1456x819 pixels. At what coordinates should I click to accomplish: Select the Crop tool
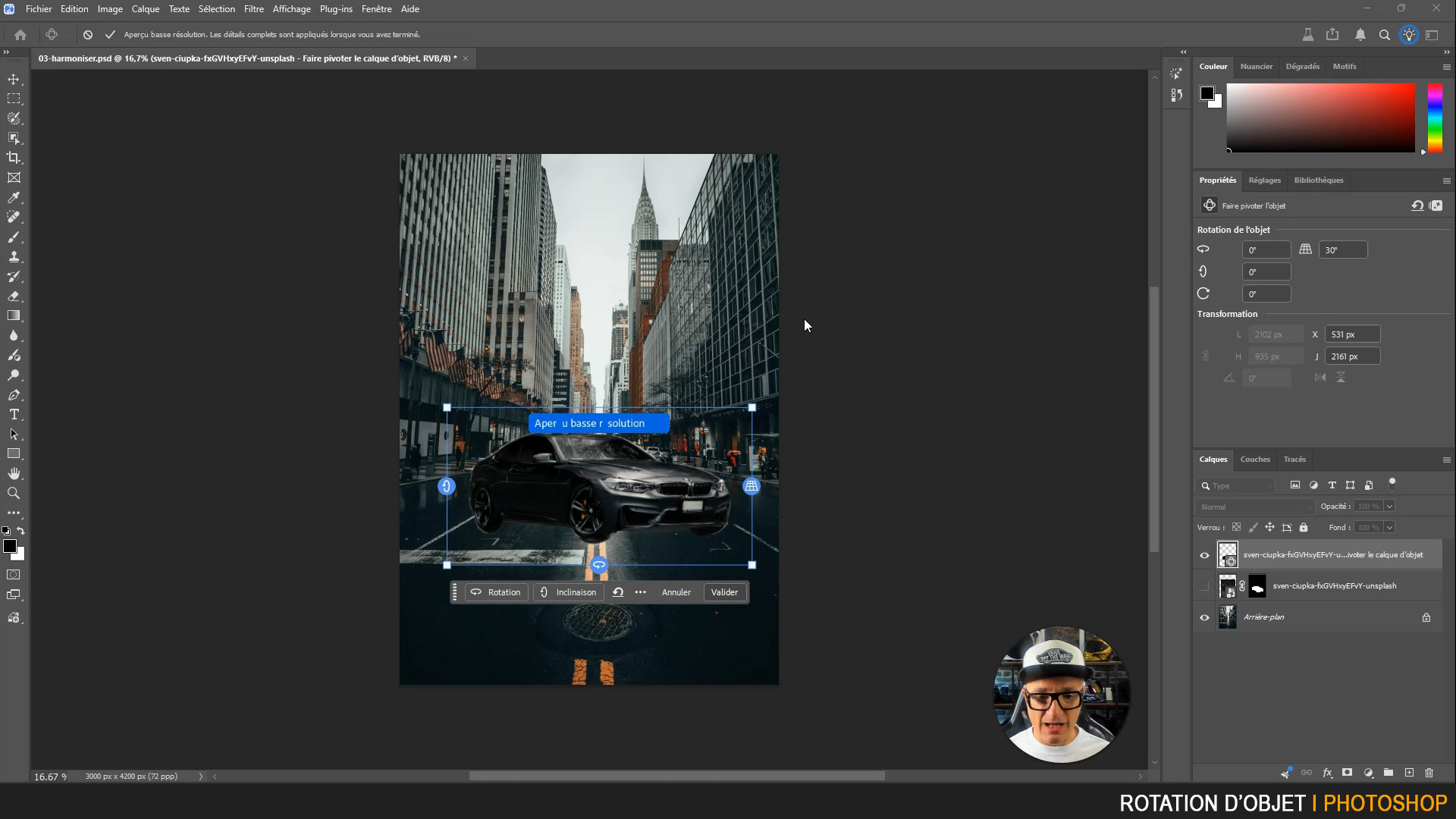click(x=14, y=158)
